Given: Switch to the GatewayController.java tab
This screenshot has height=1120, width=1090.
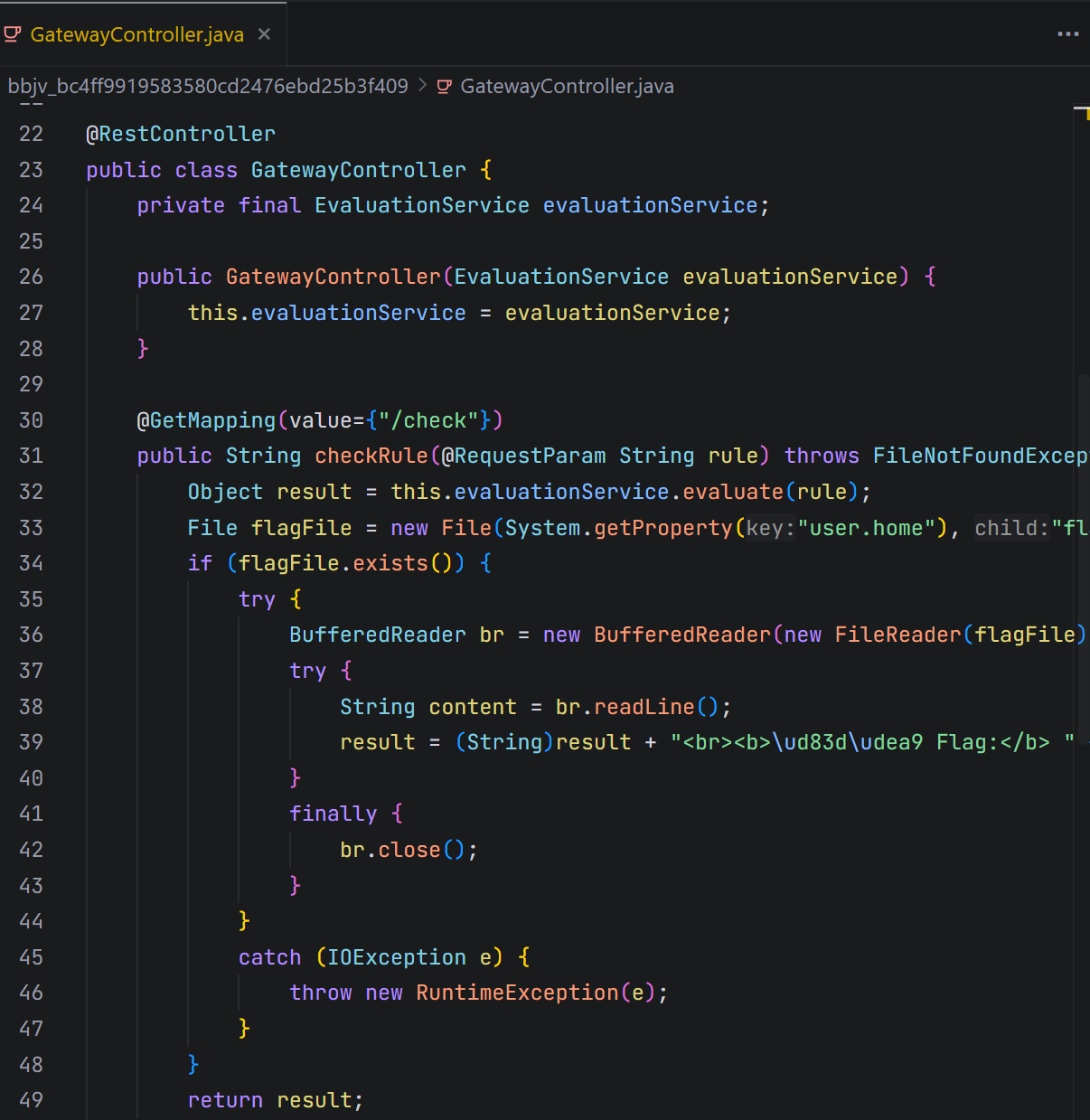Looking at the screenshot, I should pyautogui.click(x=136, y=34).
